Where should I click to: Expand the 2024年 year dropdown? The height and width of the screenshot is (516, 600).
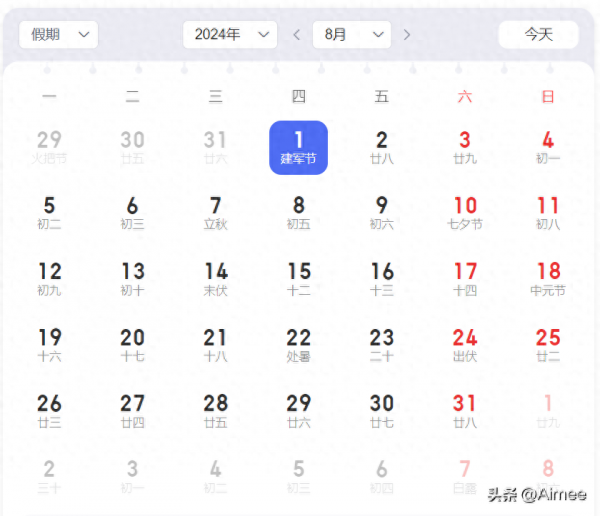tap(230, 35)
